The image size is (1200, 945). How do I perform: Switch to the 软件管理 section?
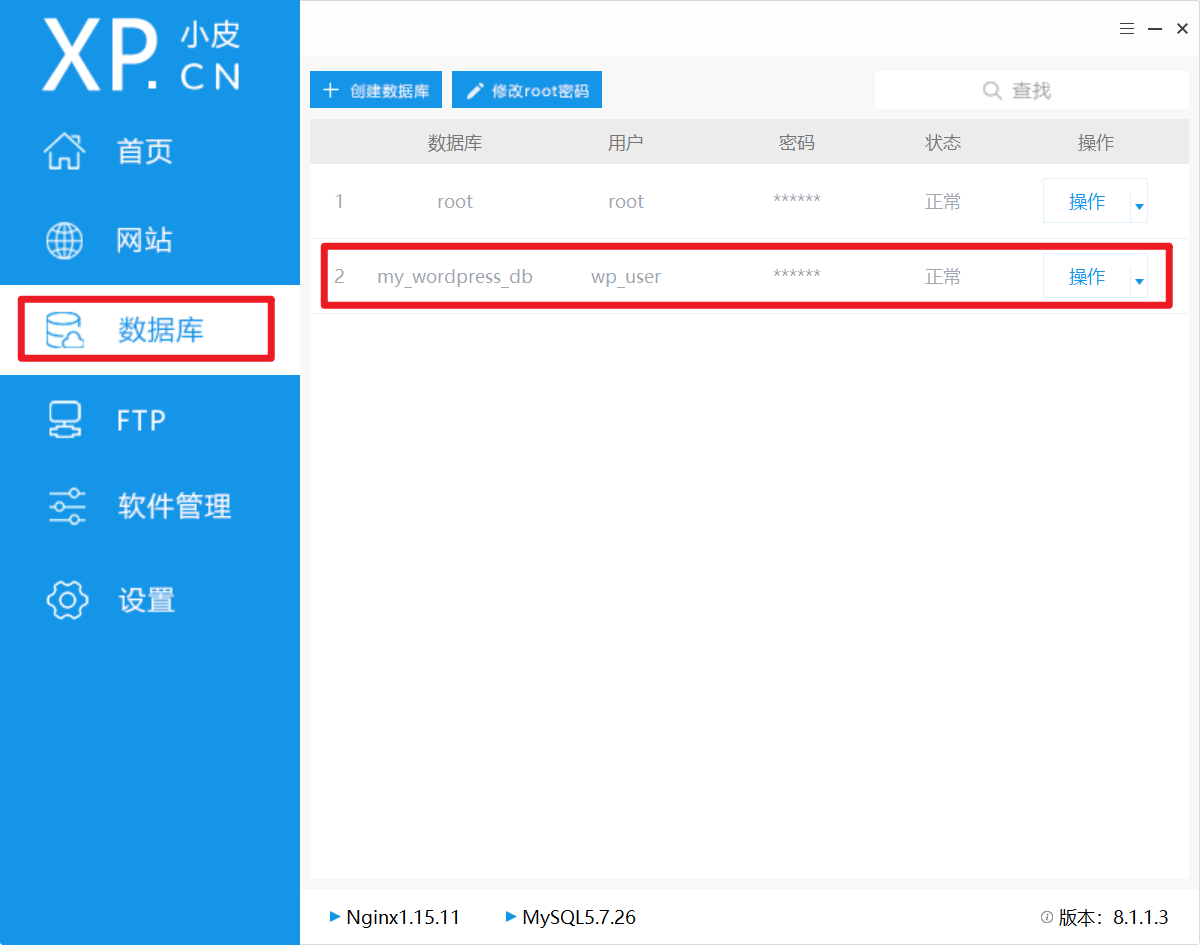(174, 507)
